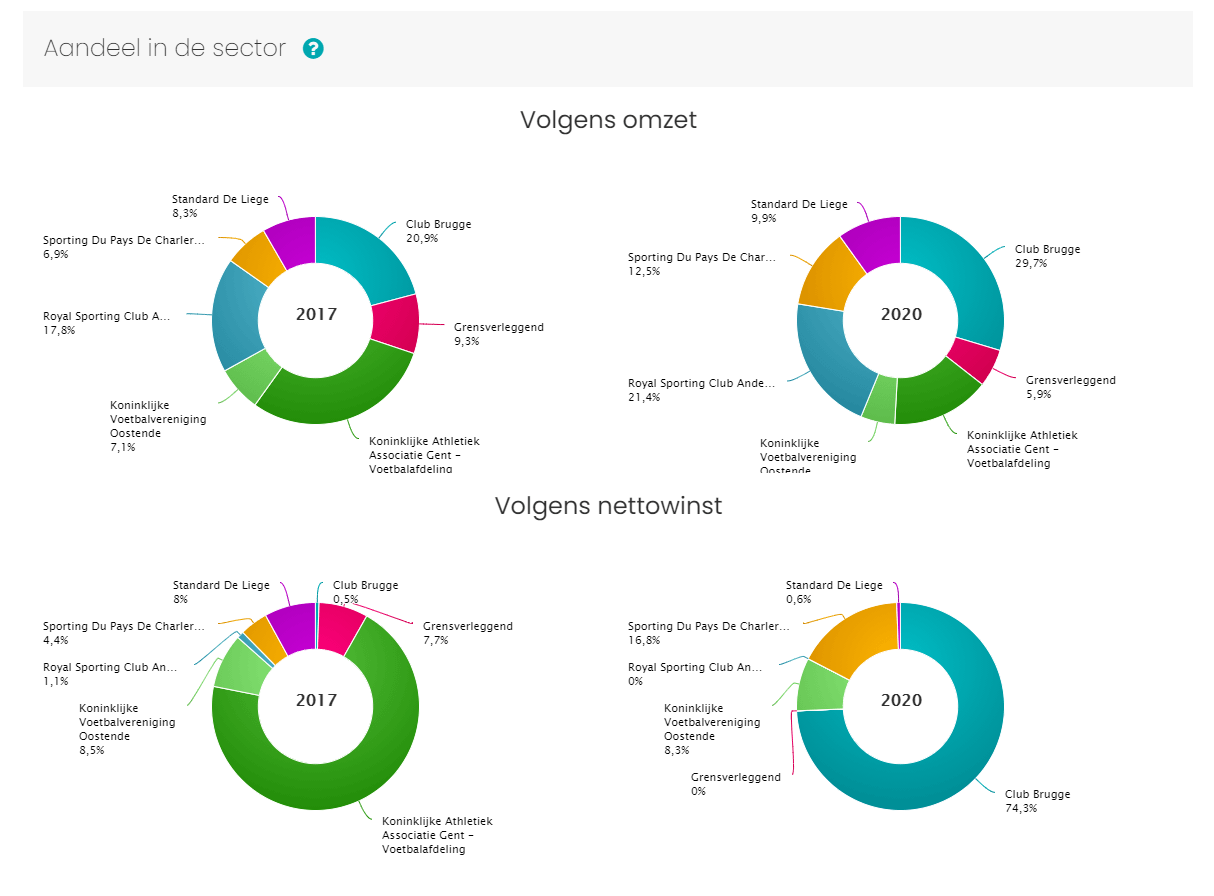
Task: Click the 'Royal Sporting Club A... 17,8%' label
Action: point(106,323)
